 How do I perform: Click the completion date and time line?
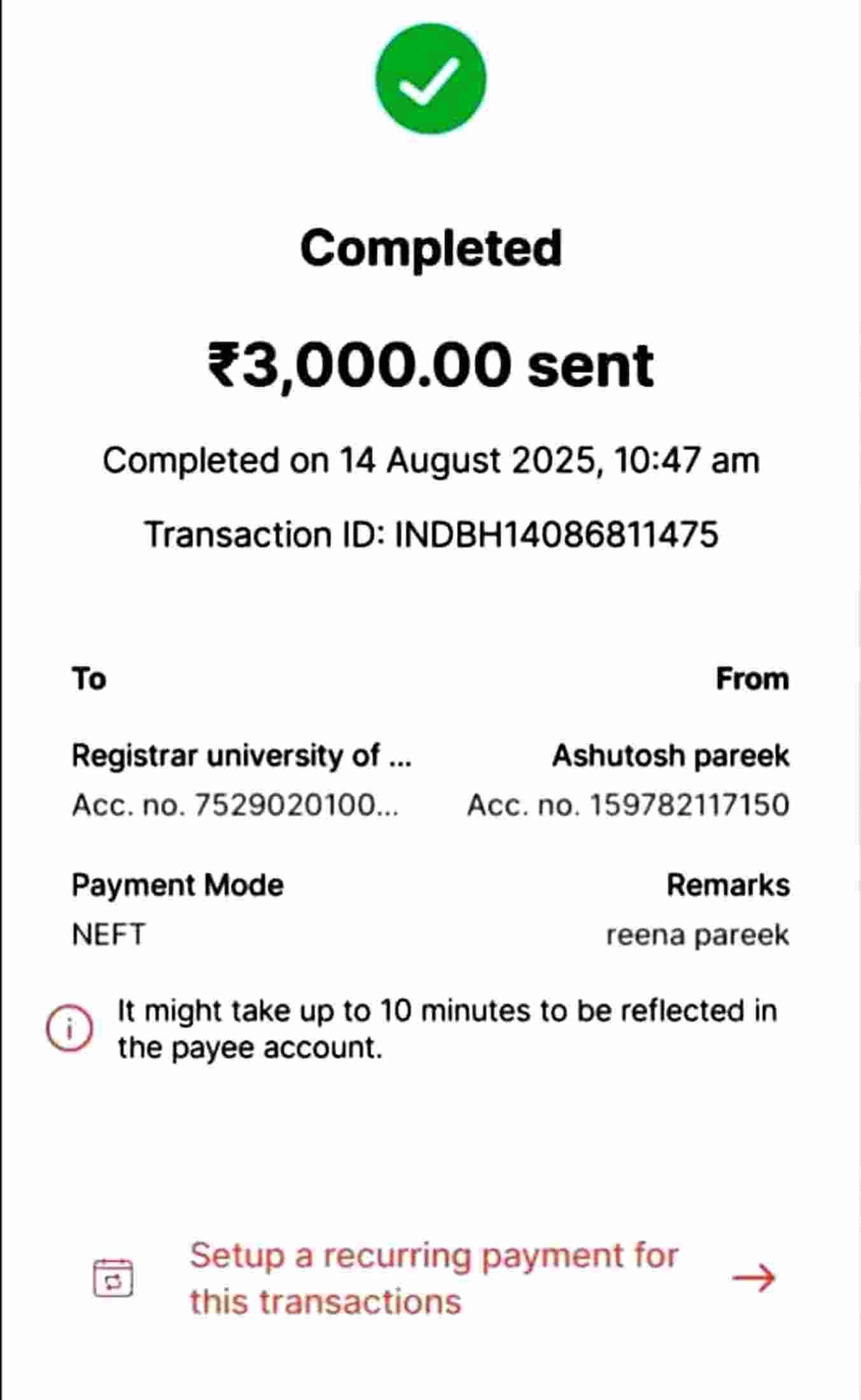click(431, 460)
